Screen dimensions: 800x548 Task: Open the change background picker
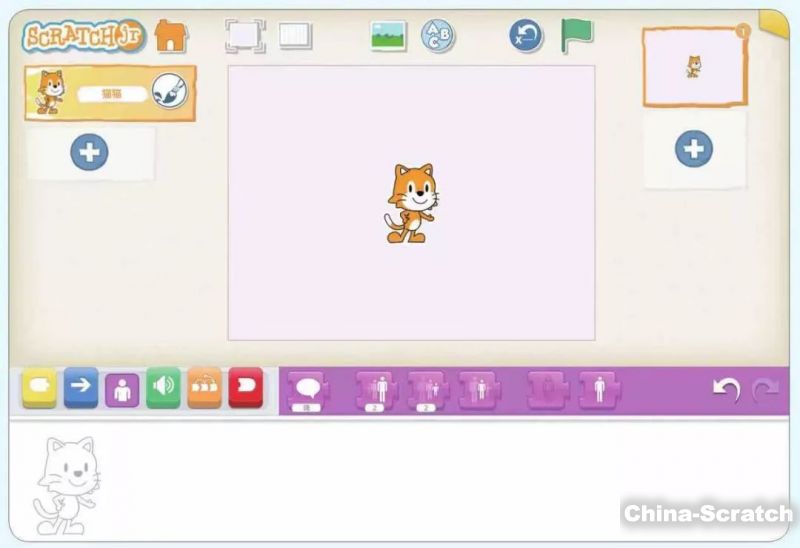388,36
